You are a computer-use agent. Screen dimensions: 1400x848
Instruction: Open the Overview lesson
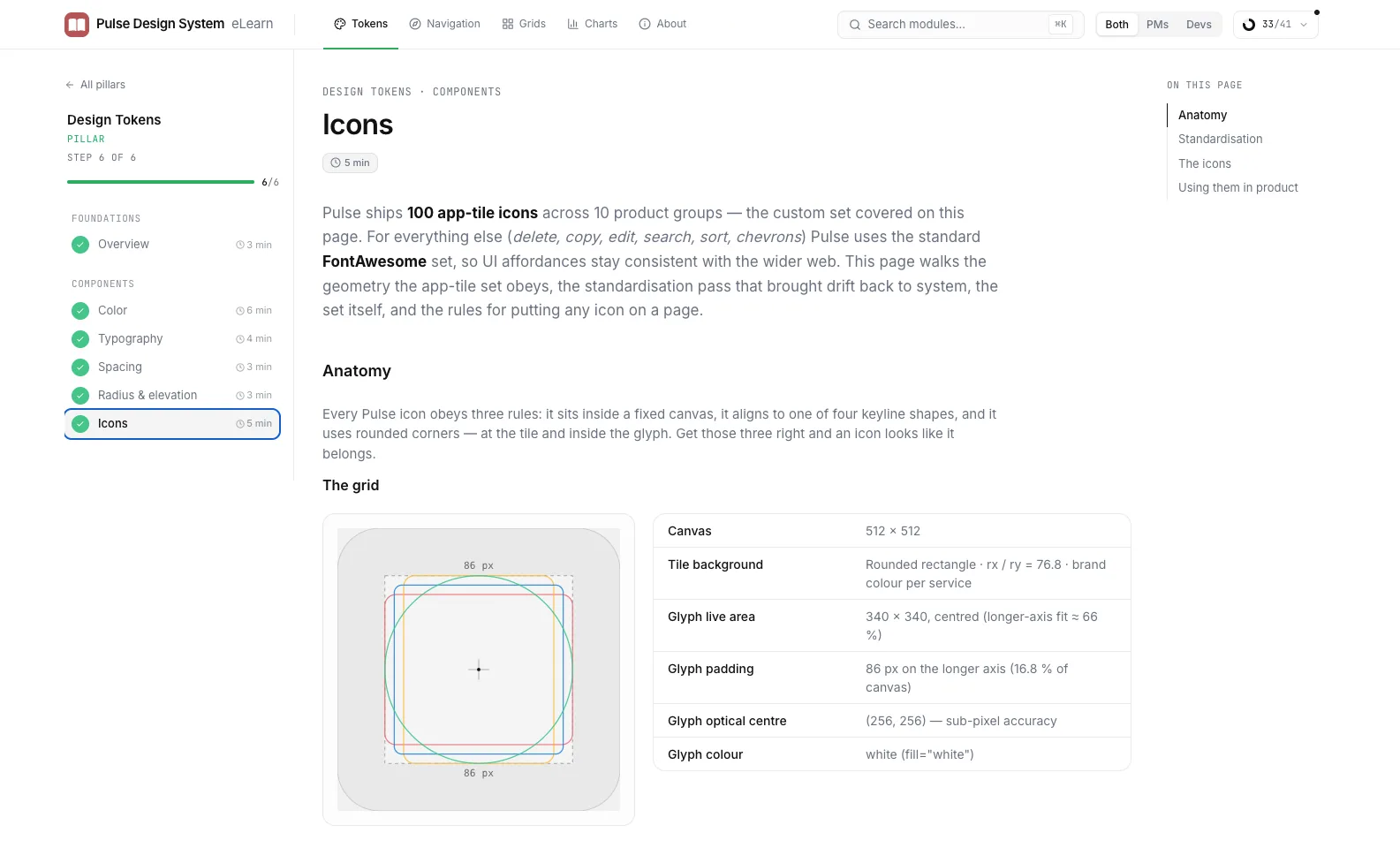[x=172, y=245]
